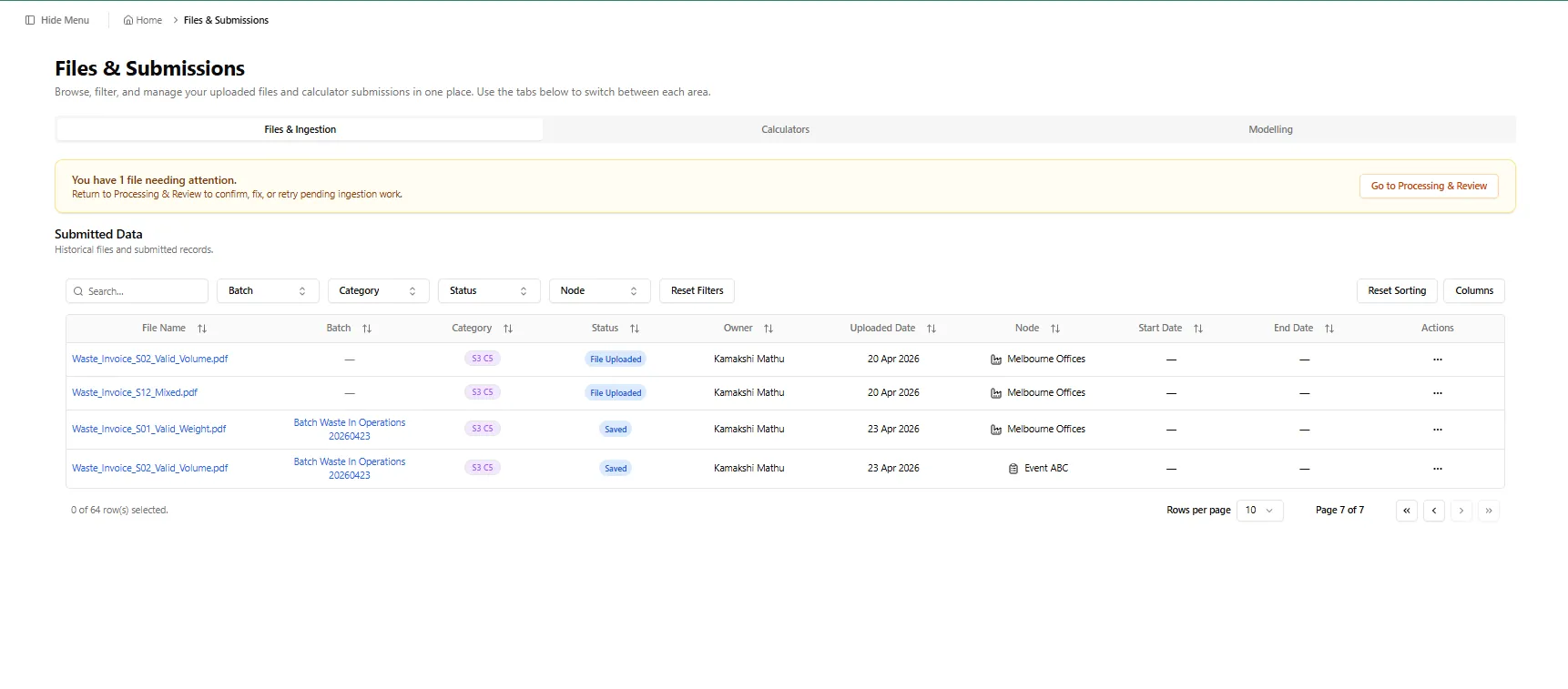Open Waste_Invoice_S01_Valid_Weight.pdf file link
The height and width of the screenshot is (689, 1568).
pos(149,430)
